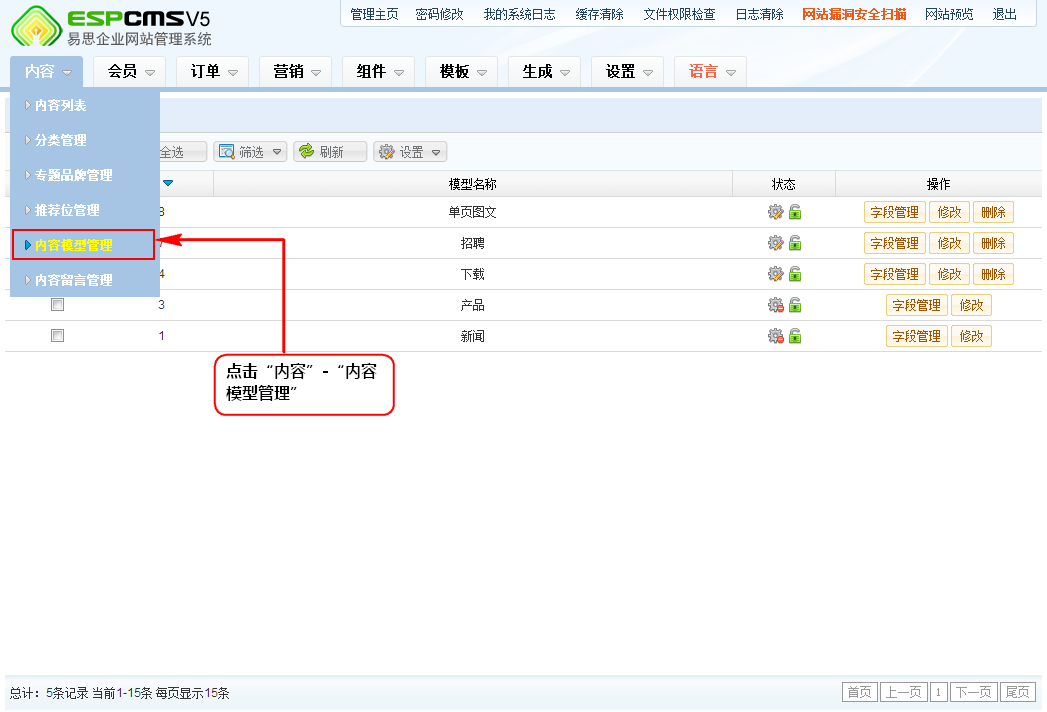Click gear status icon in 新闻 row
Screen dimensions: 1047x712
point(775,336)
